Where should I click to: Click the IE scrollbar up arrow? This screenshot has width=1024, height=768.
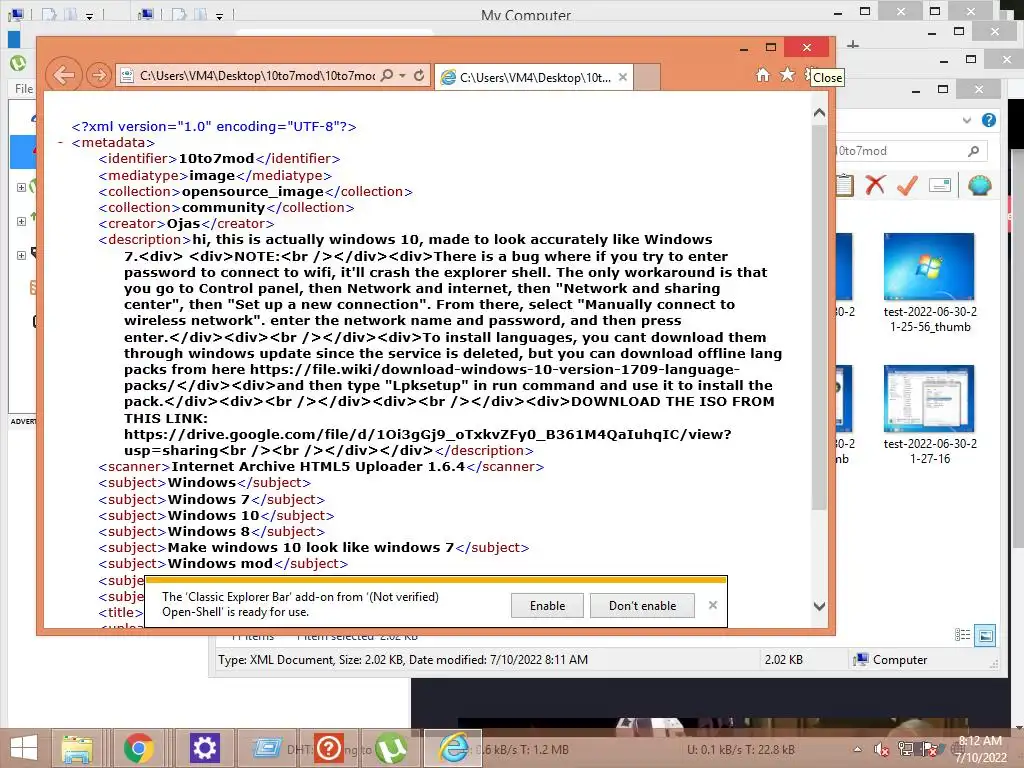[x=820, y=113]
